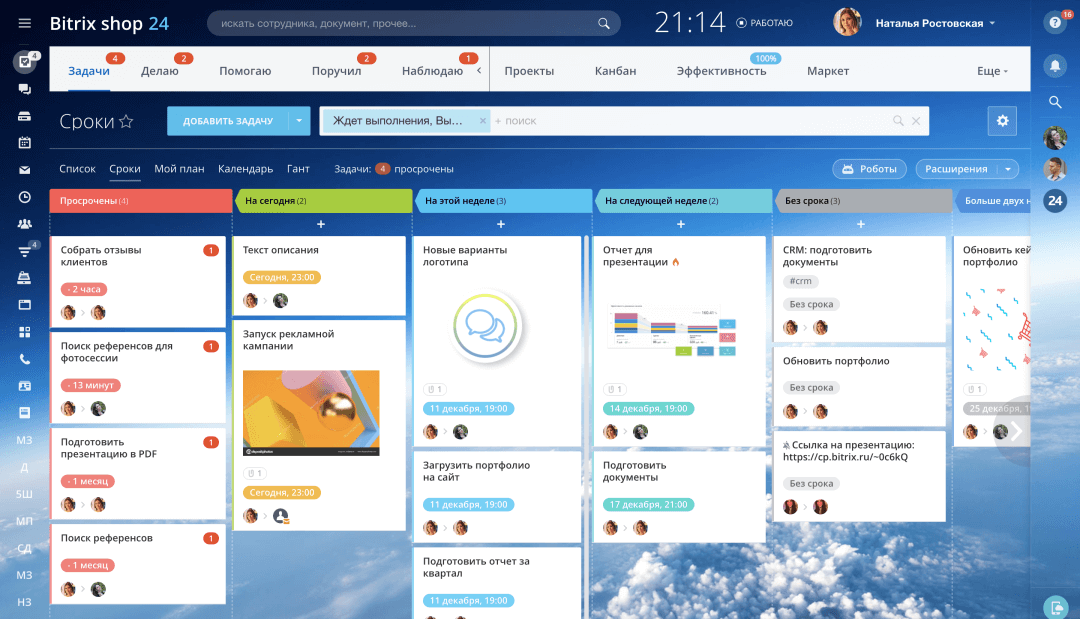The height and width of the screenshot is (619, 1080).
Task: Click the ДОБАВИТЬ ЗАДАЧУ button
Action: coord(228,120)
